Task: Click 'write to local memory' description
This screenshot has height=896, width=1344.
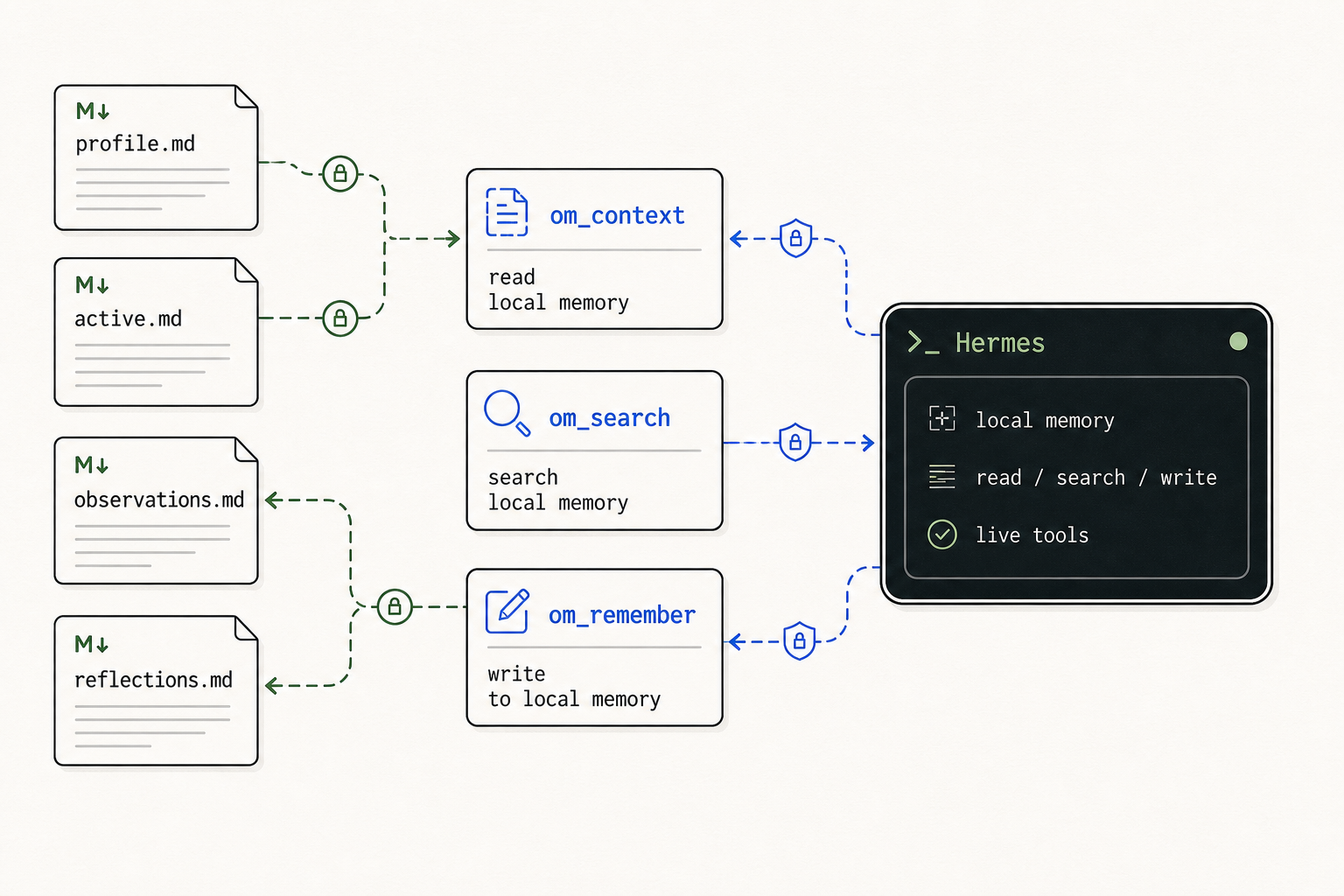Action: (574, 687)
